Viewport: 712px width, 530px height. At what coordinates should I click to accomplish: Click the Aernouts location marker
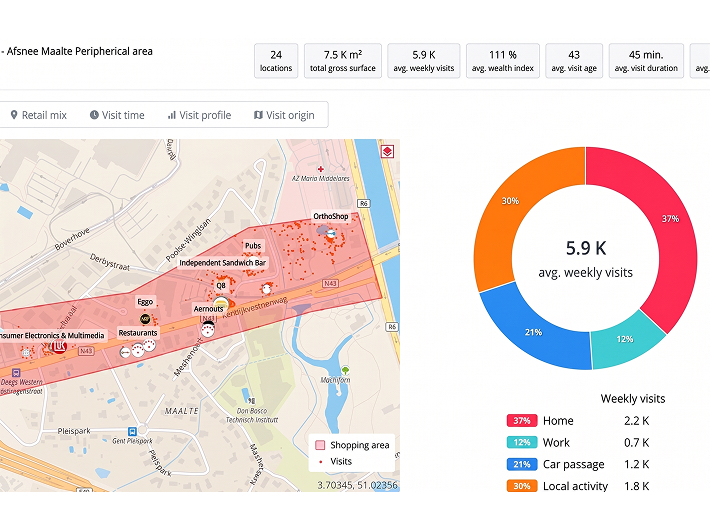221,303
